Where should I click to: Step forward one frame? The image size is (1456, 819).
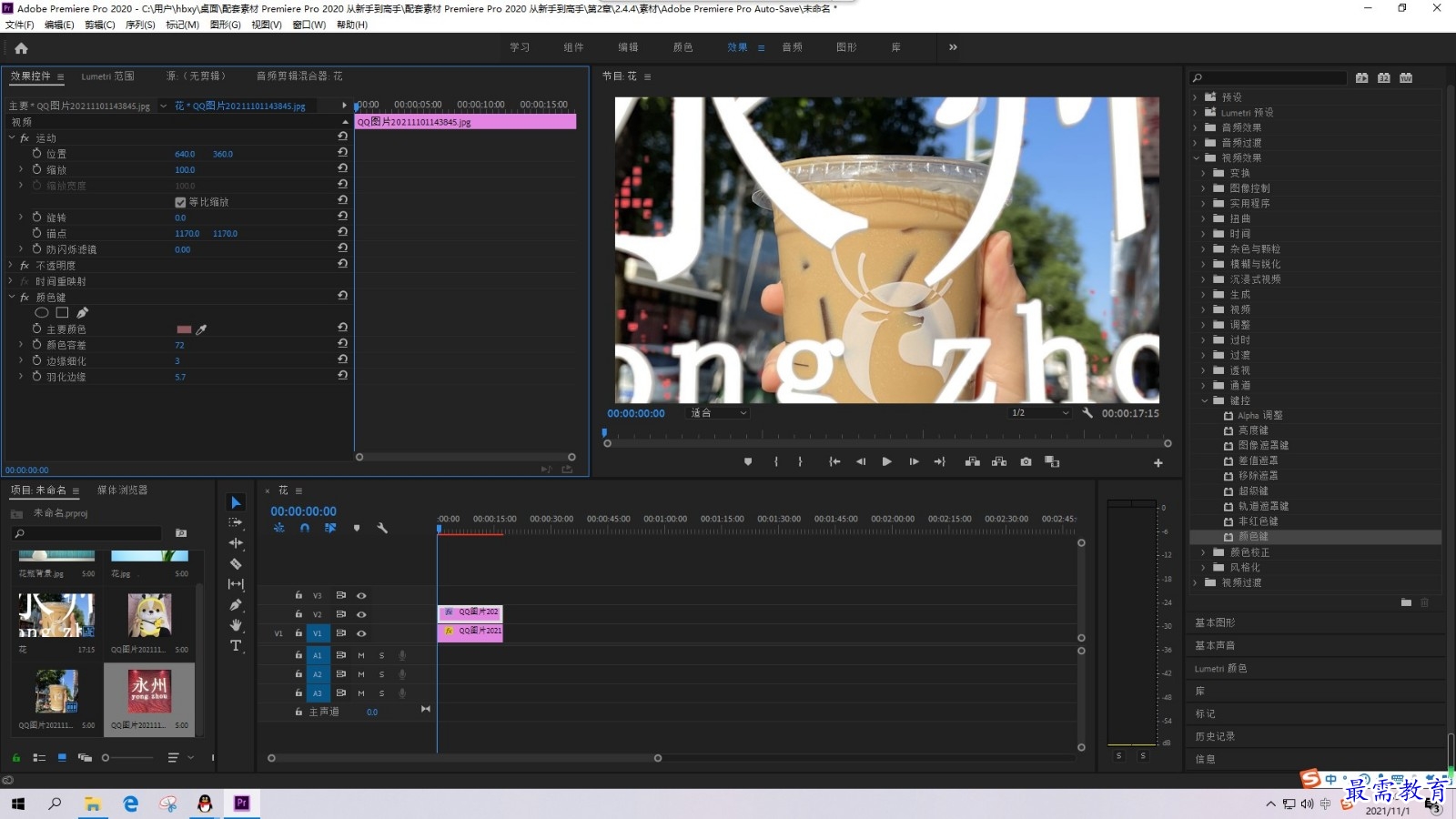pos(914,462)
